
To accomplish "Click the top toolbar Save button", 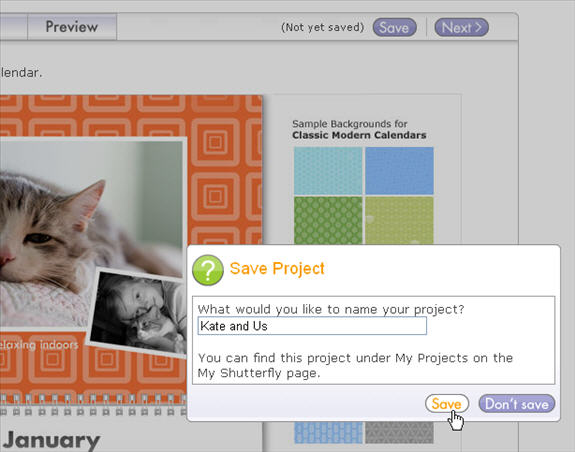I will [x=395, y=27].
